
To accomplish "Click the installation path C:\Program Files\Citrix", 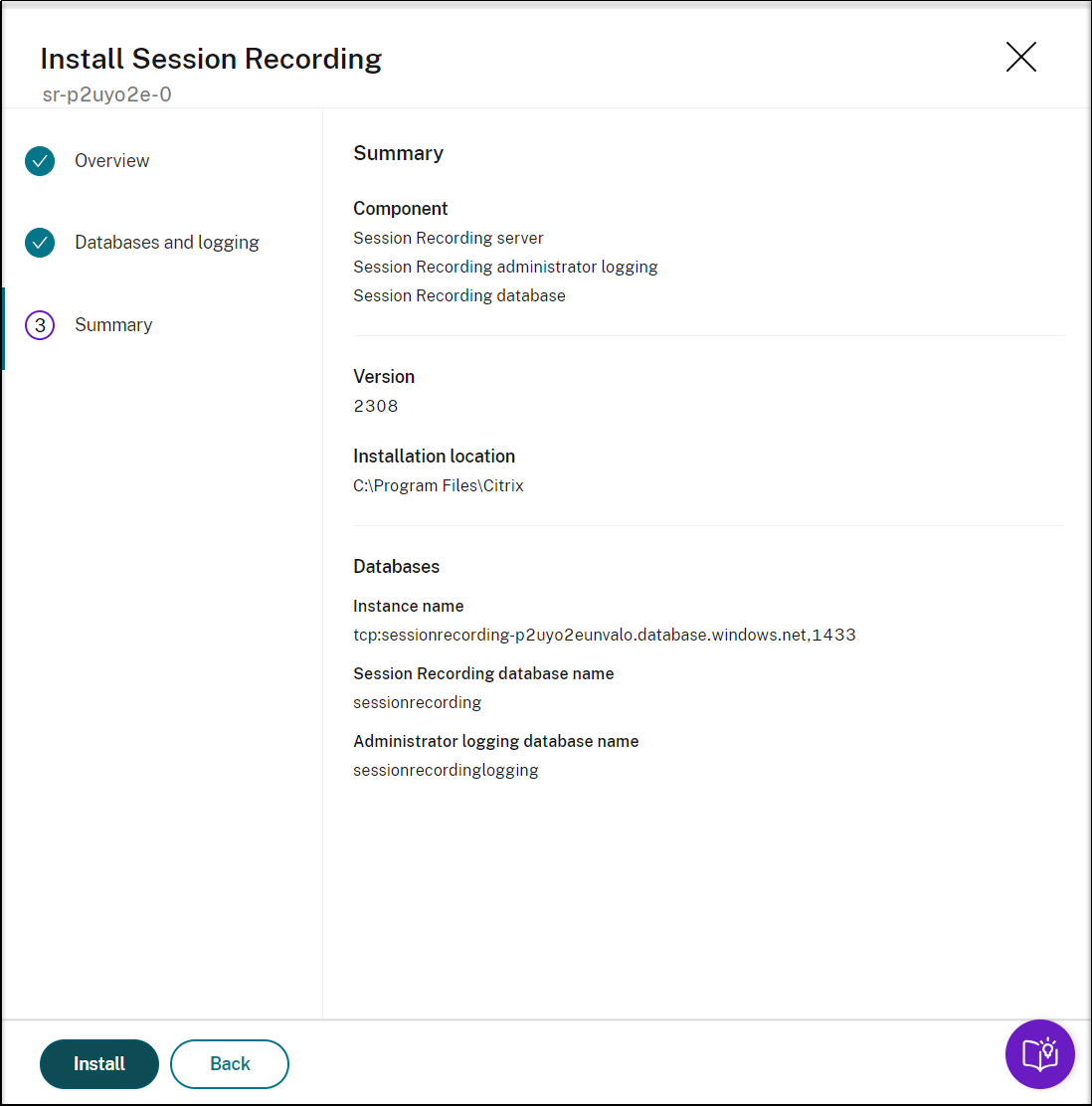I will [x=438, y=485].
